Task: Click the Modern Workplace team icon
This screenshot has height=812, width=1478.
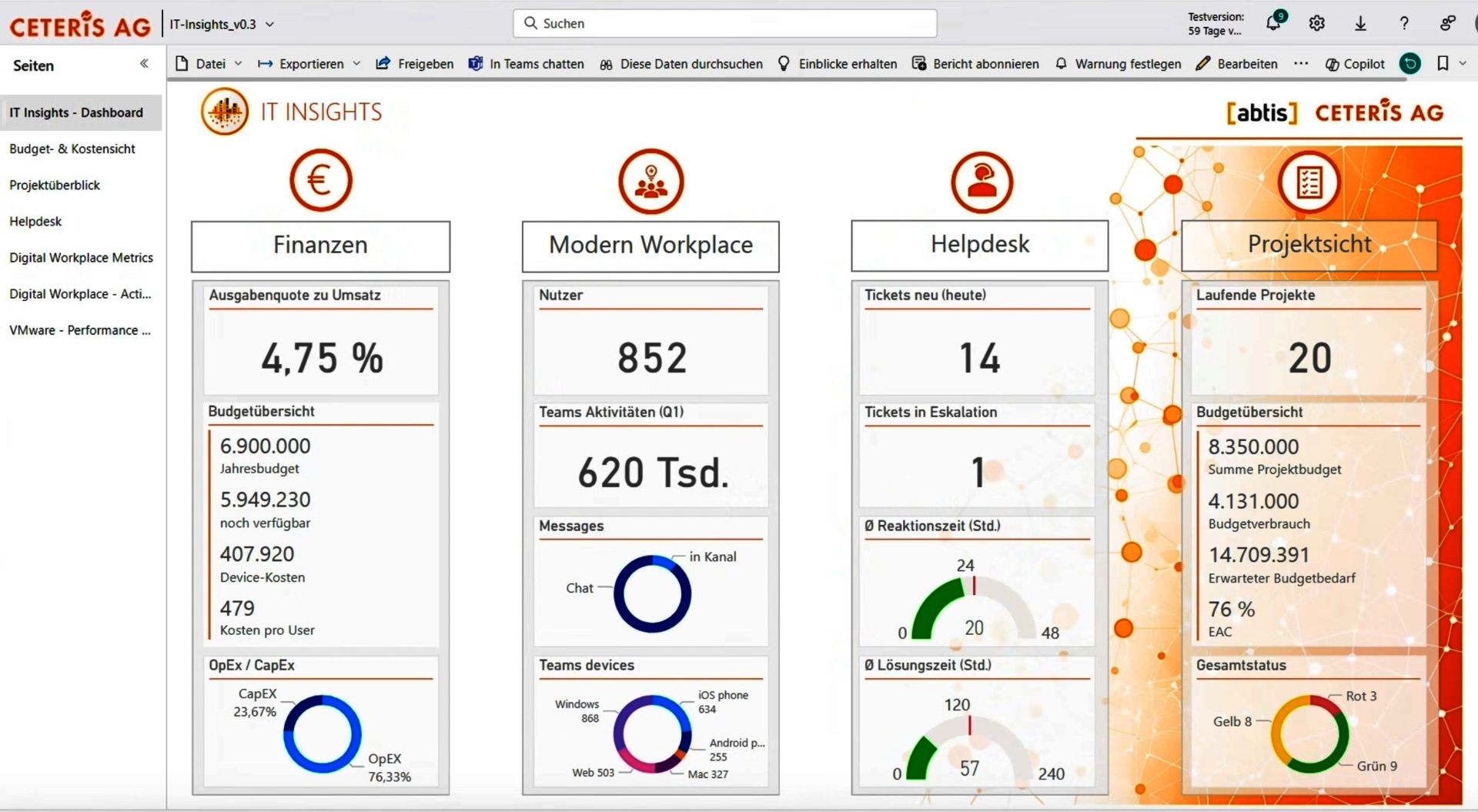Action: (651, 182)
